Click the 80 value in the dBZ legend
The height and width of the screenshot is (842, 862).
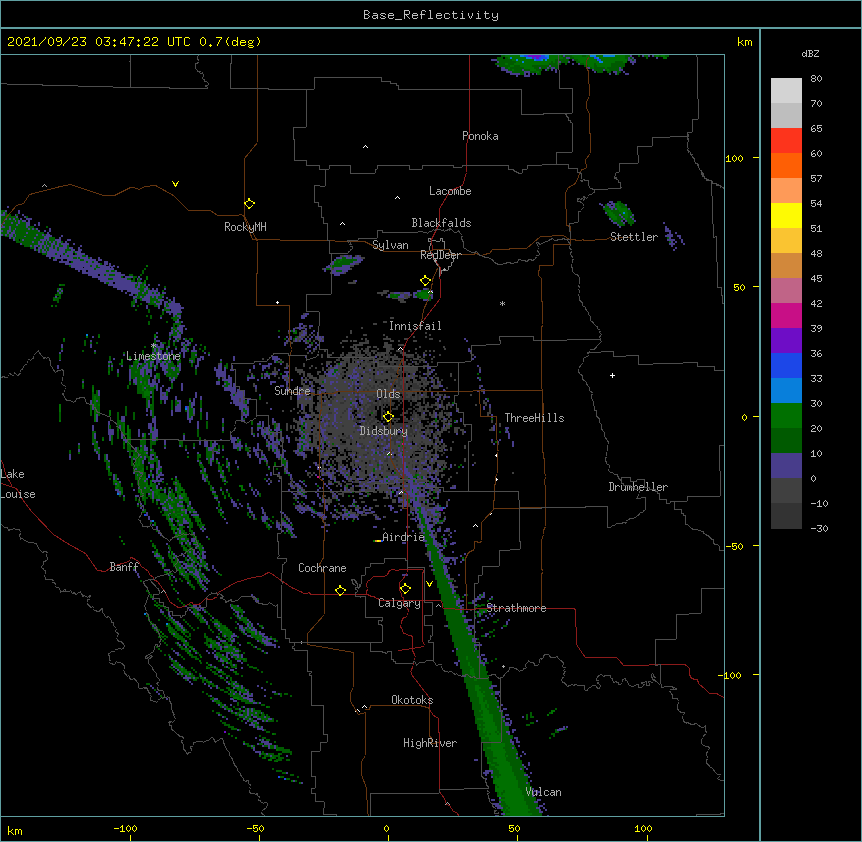[x=816, y=79]
